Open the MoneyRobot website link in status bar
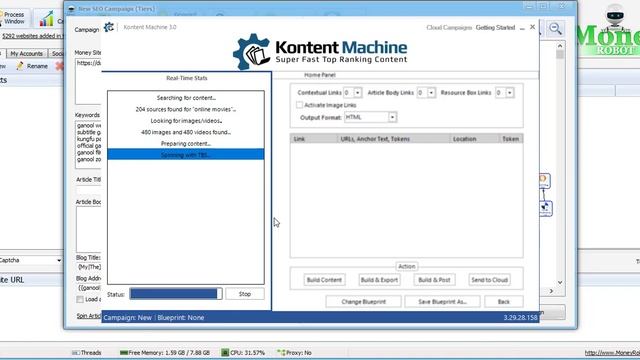Image resolution: width=640 pixels, height=360 pixels. point(612,353)
